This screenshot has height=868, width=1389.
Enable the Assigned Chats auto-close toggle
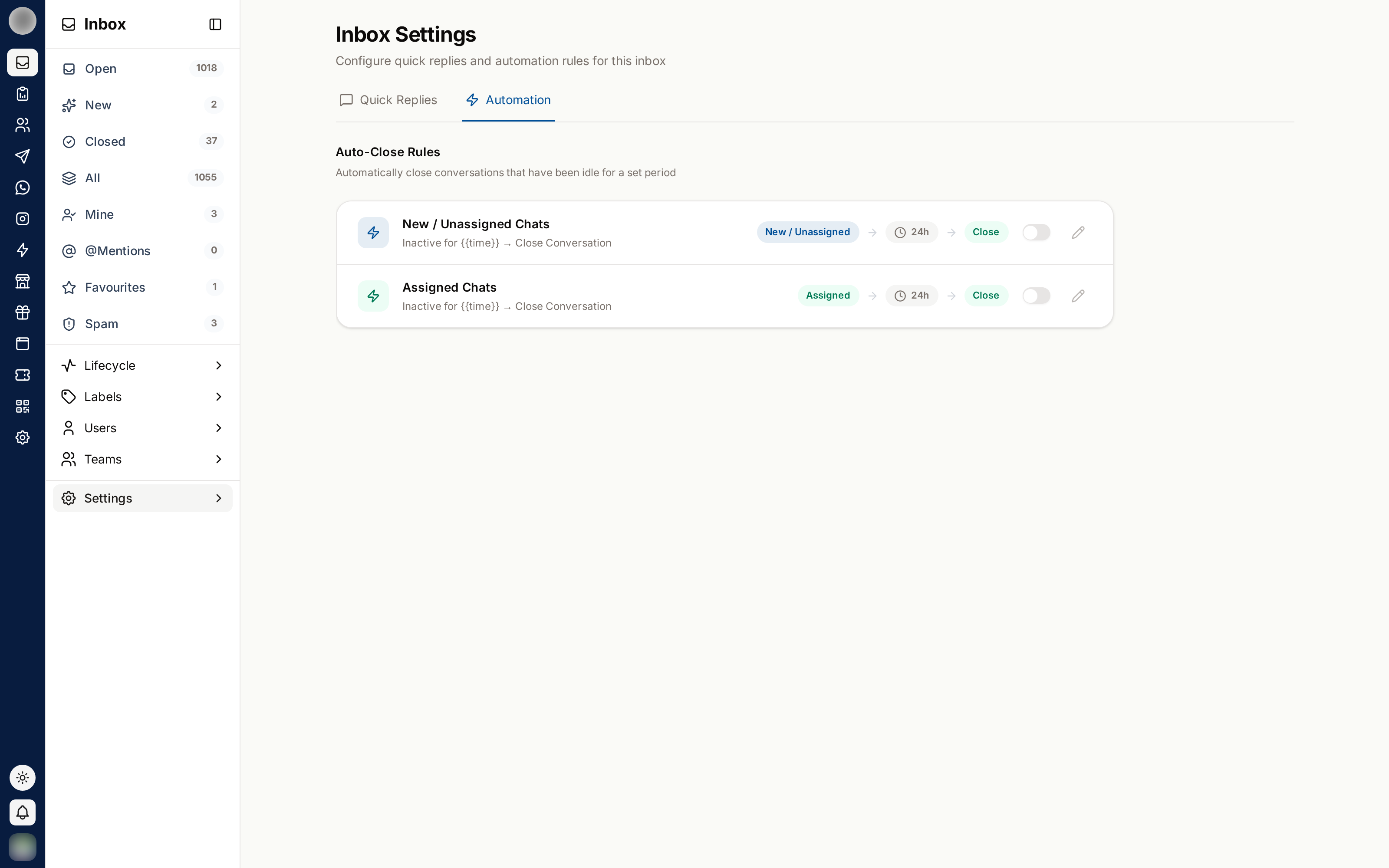click(1036, 296)
